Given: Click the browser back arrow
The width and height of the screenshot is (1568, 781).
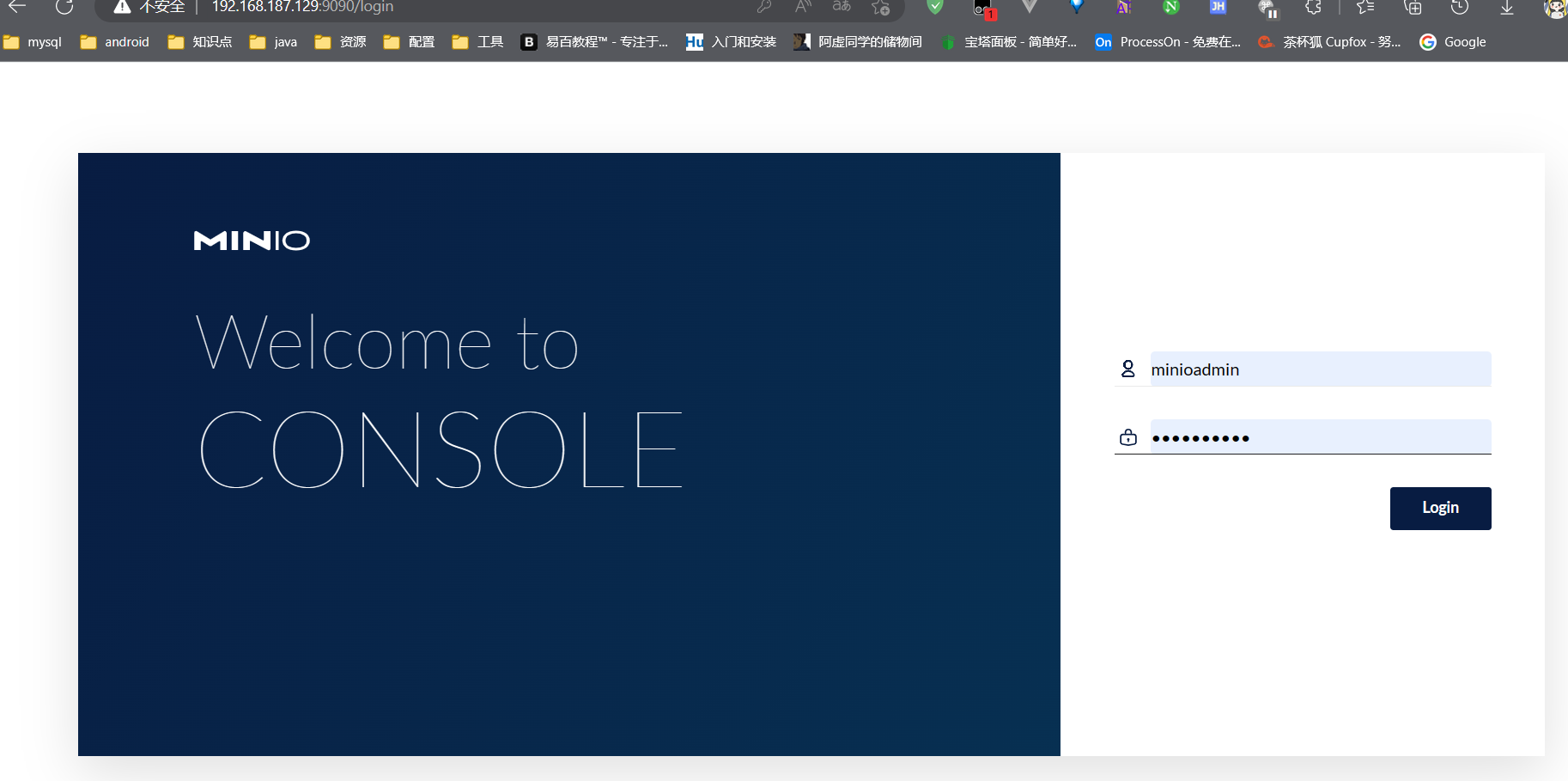Looking at the screenshot, I should [15, 8].
